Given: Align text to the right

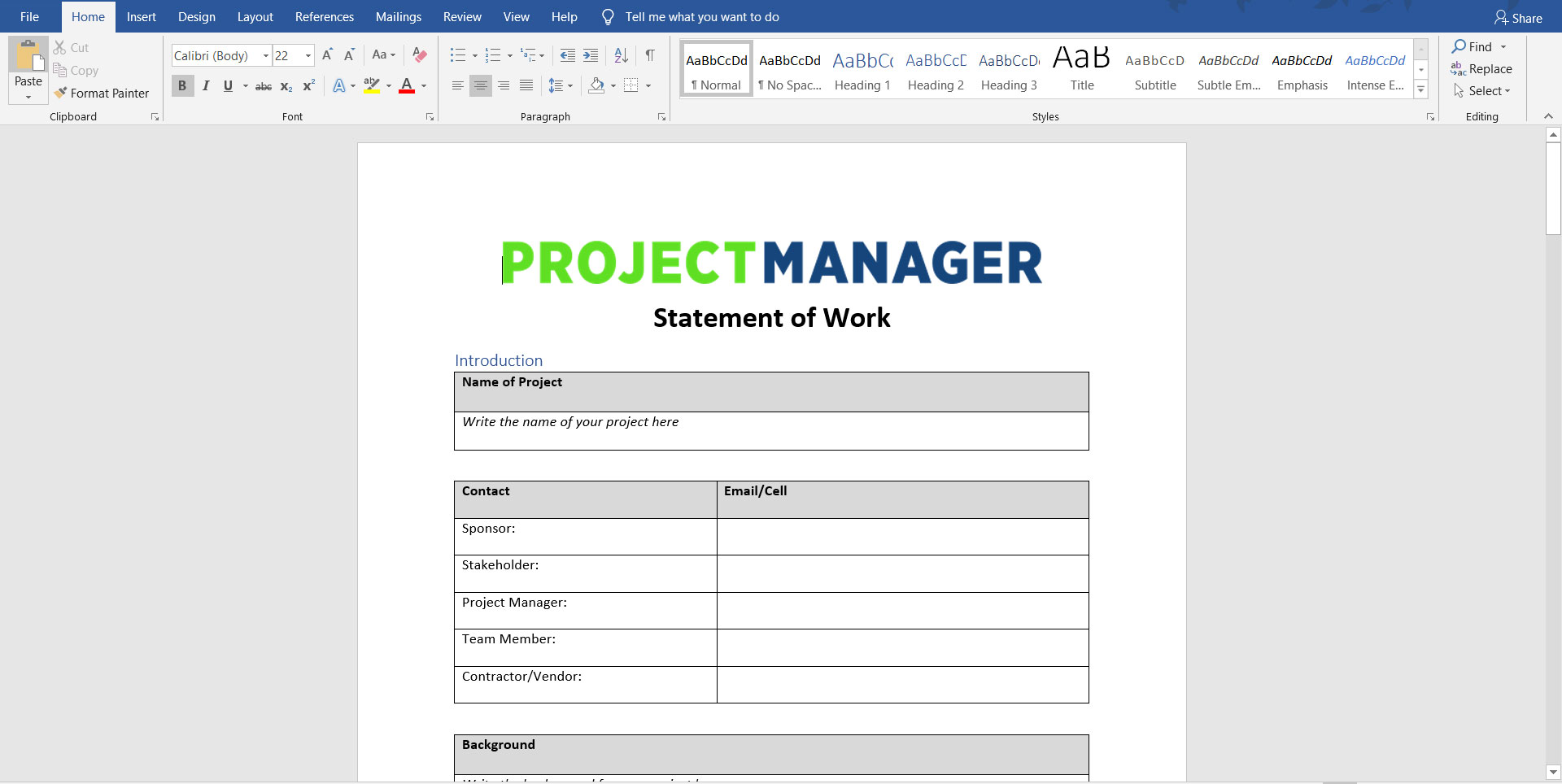Looking at the screenshot, I should (504, 85).
